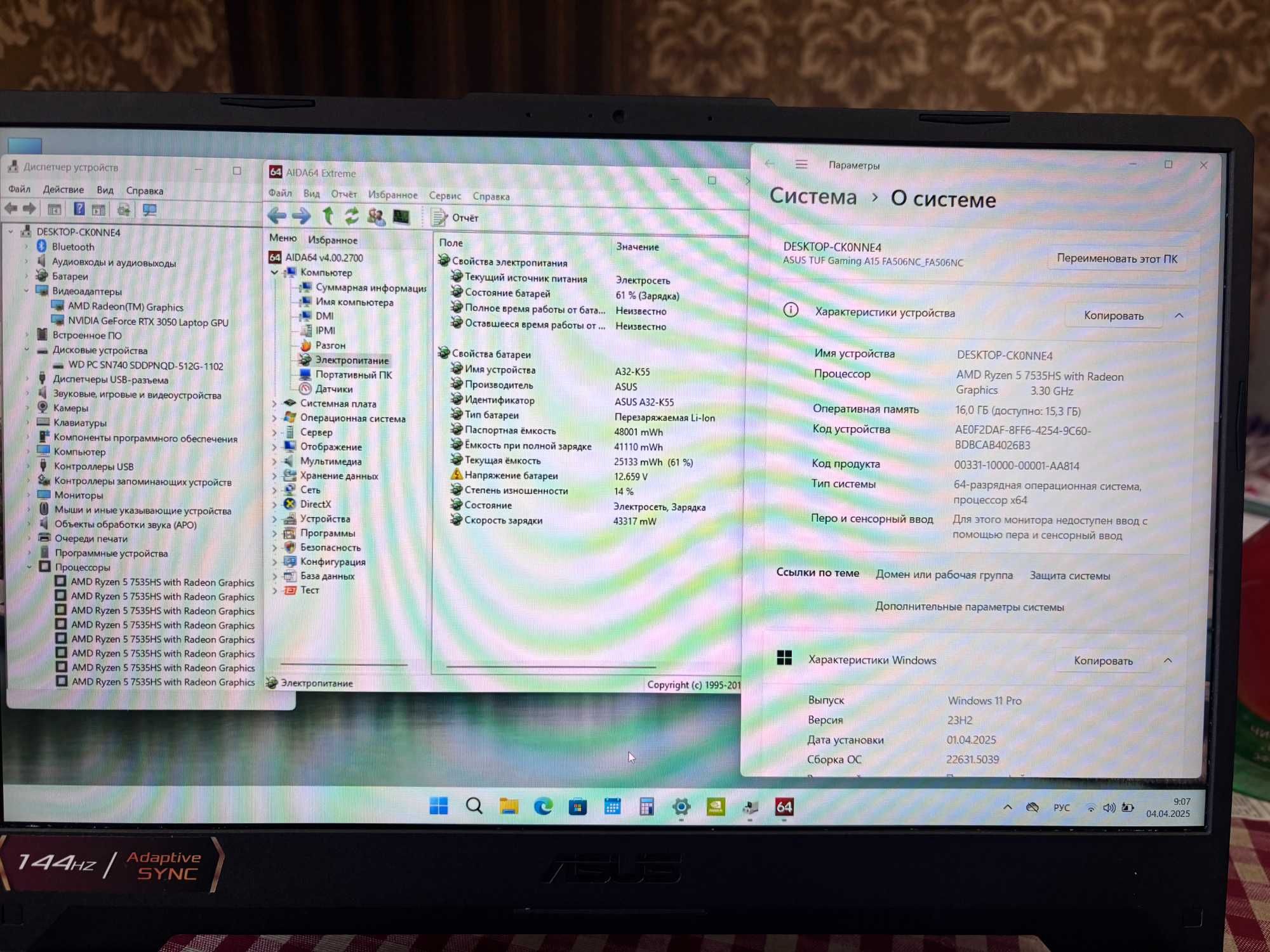Select Датчики in AIDA64 tree

click(334, 389)
